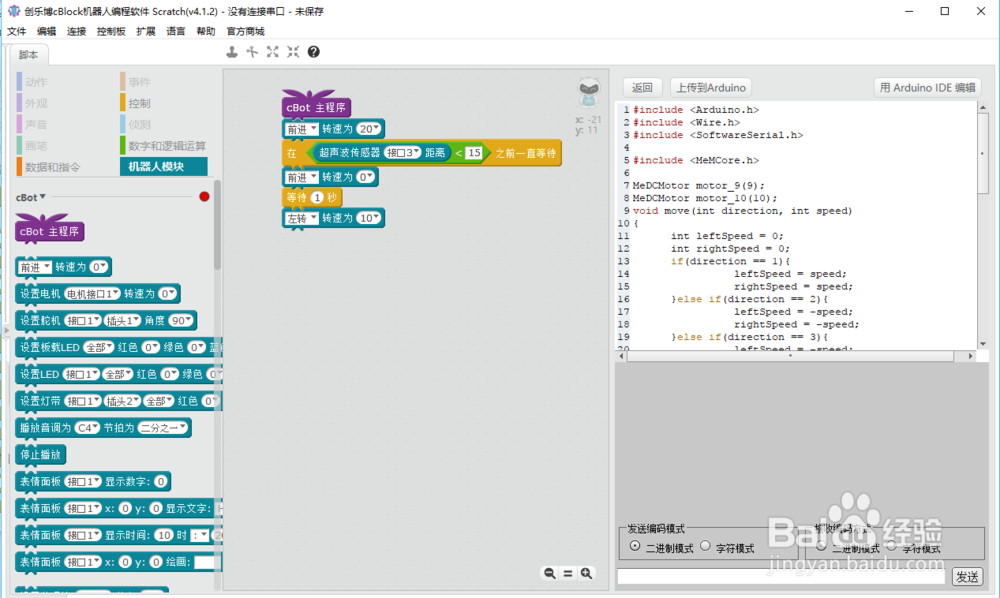Open the 电机接口1 dropdown in 设置电机 block
Viewport: 1000px width, 598px height.
pos(92,294)
